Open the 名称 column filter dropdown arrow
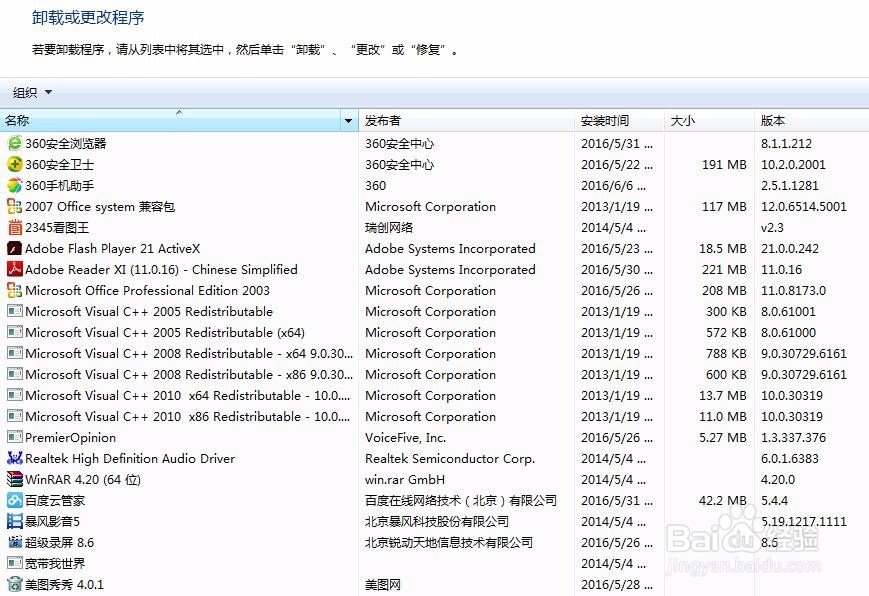This screenshot has width=869, height=596. pos(349,120)
